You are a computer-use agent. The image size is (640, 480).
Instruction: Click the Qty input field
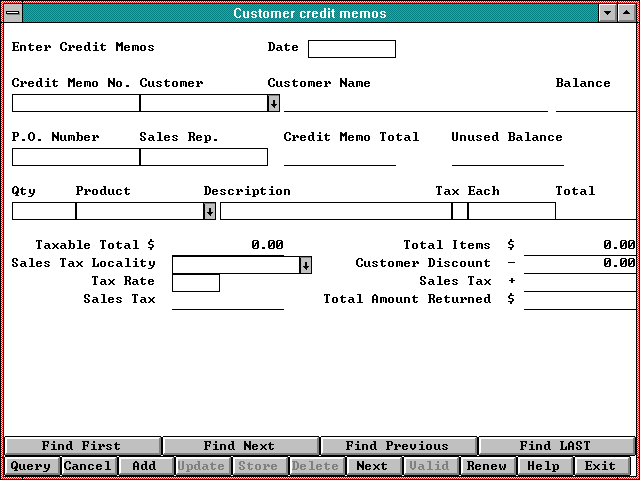tap(43, 211)
